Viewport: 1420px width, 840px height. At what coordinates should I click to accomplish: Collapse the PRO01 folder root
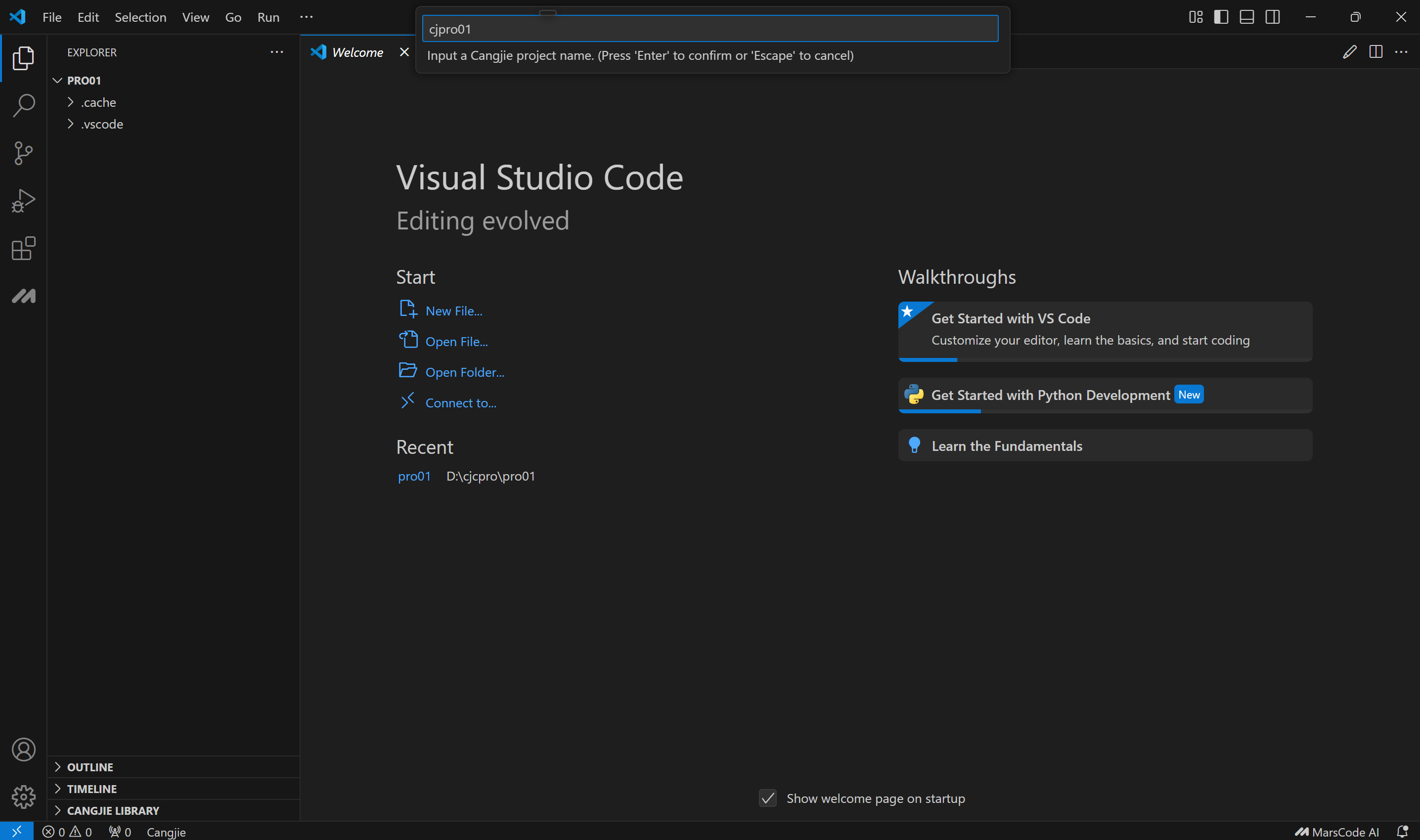pos(173,81)
